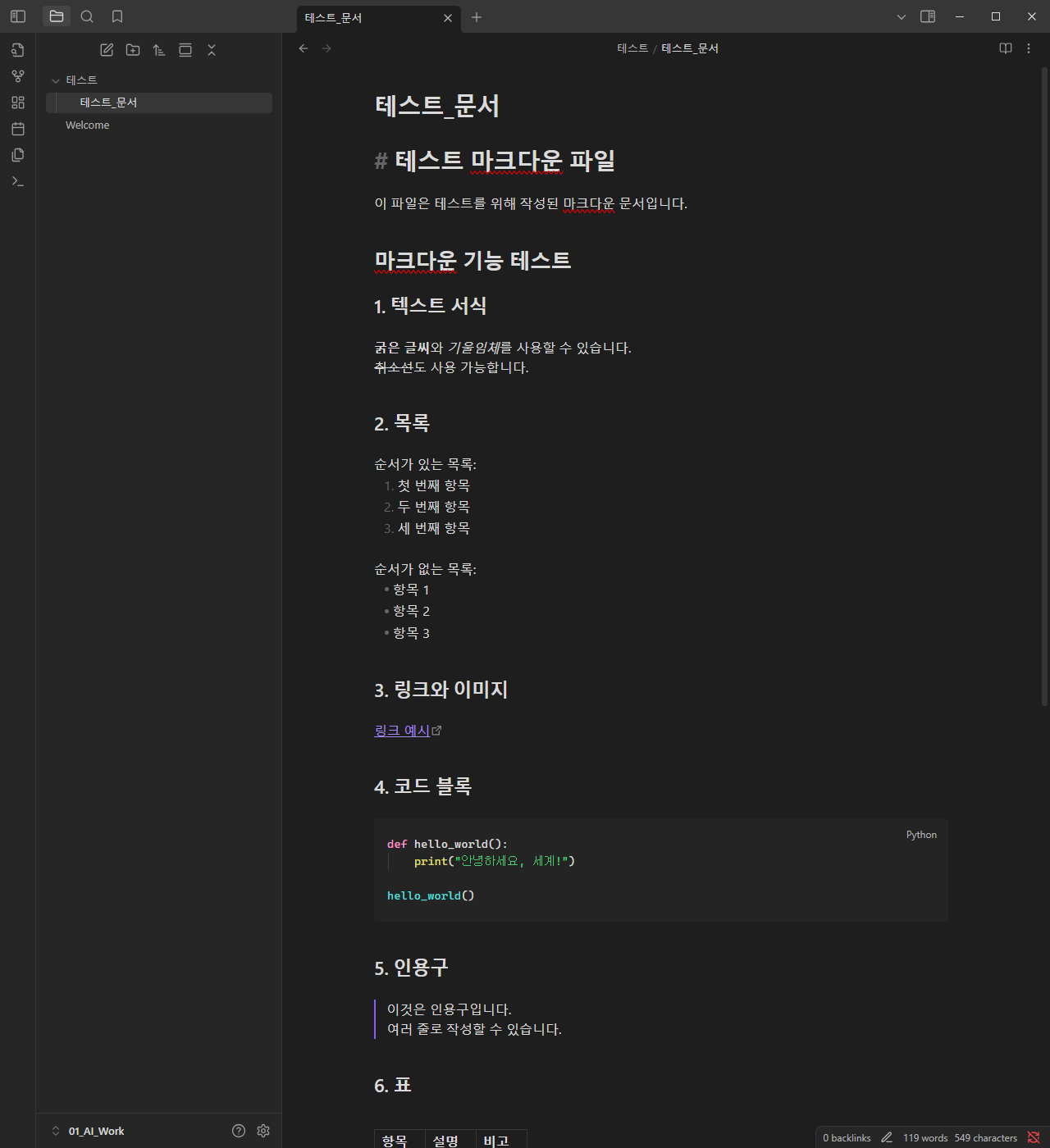1050x1148 pixels.
Task: Navigate back with left arrow
Action: tap(304, 48)
